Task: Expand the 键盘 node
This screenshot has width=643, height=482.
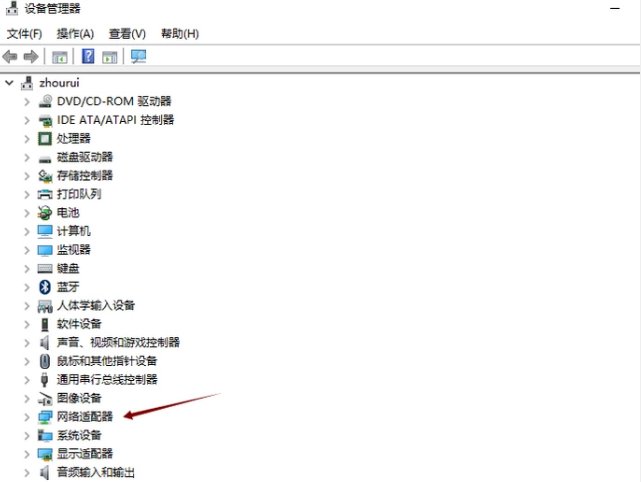Action: (27, 269)
